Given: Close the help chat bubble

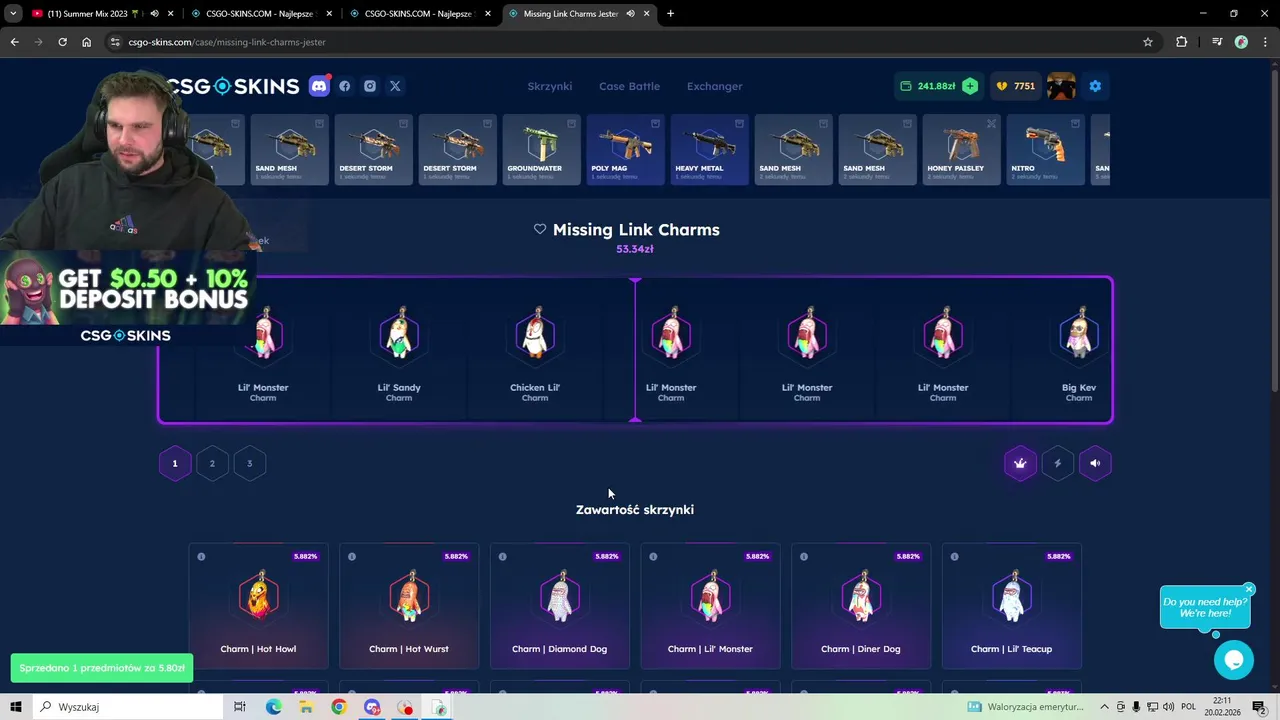Looking at the screenshot, I should pyautogui.click(x=1249, y=589).
